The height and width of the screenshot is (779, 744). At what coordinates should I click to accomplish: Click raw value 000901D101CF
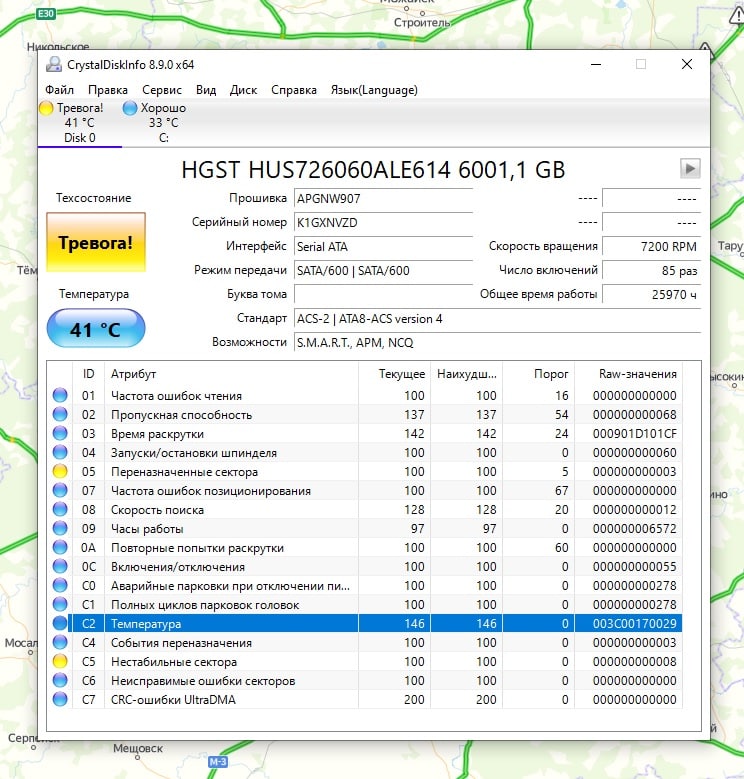[634, 434]
